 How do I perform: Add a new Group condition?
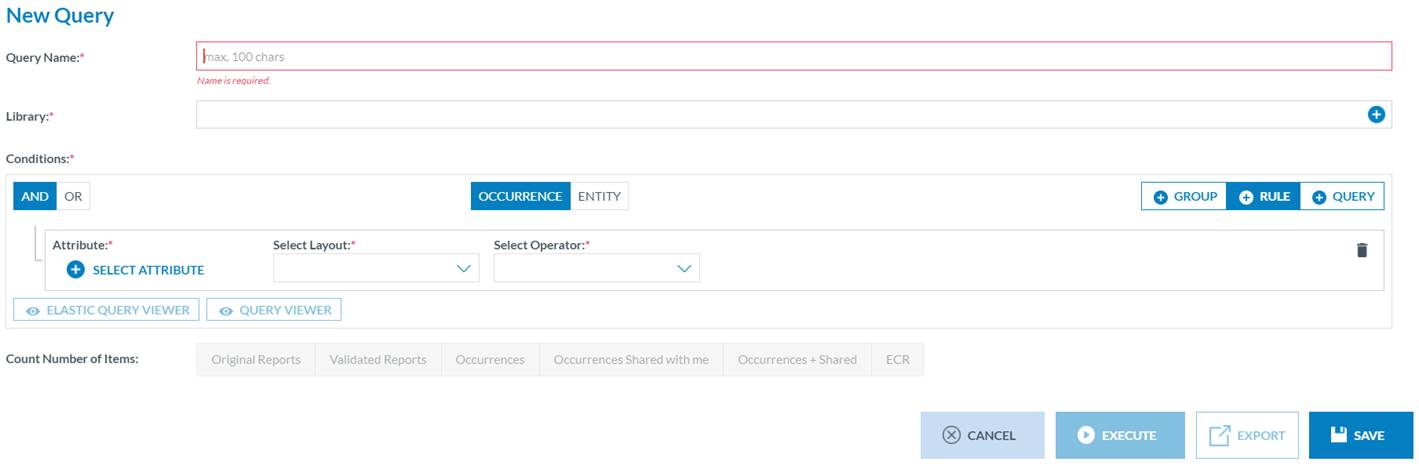click(1184, 196)
